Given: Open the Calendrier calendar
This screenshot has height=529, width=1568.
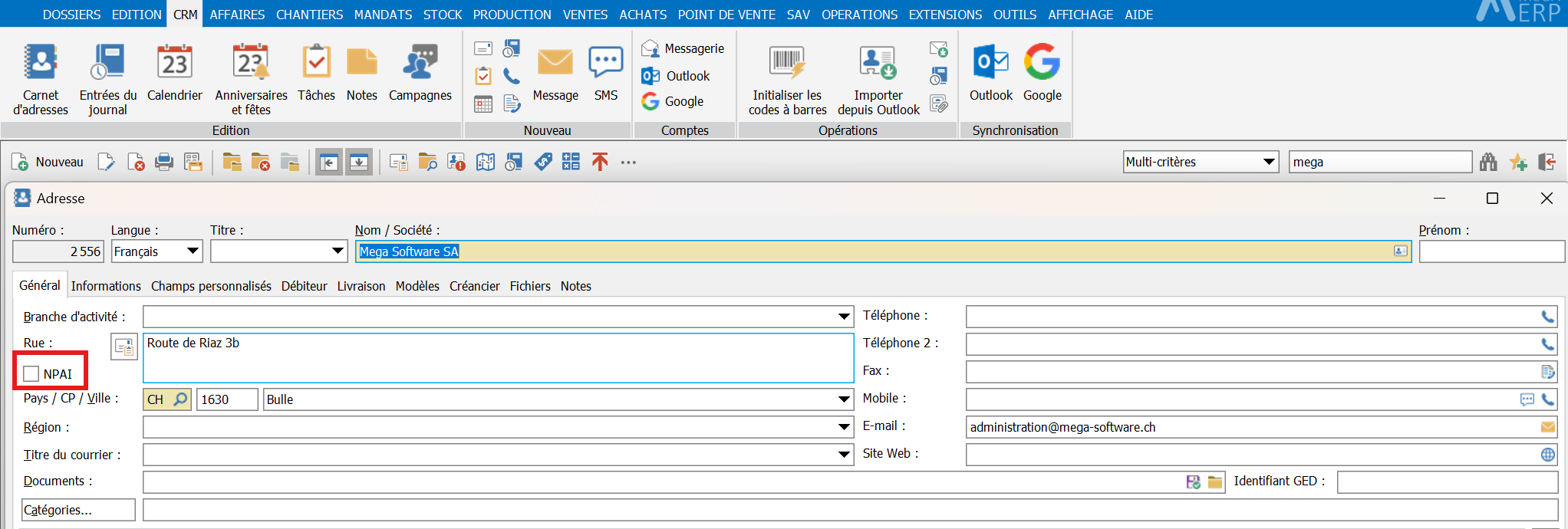Looking at the screenshot, I should click(175, 74).
